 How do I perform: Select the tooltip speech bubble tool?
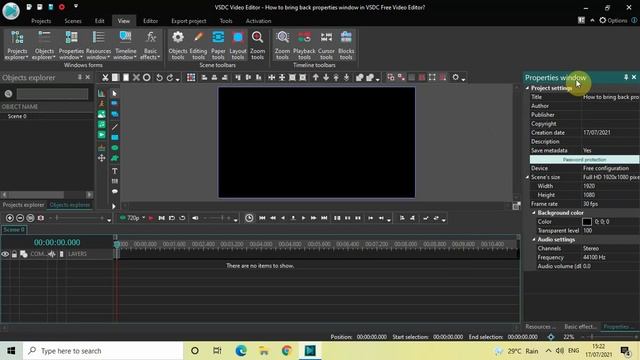tap(115, 191)
